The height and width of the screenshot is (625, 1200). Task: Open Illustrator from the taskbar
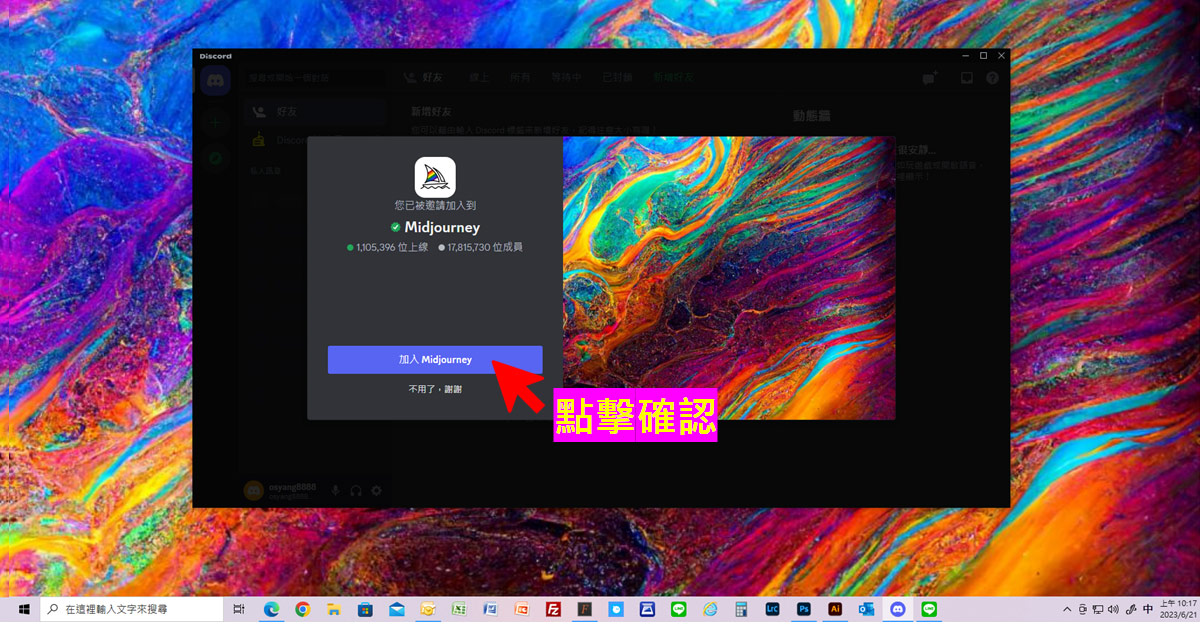pos(835,609)
